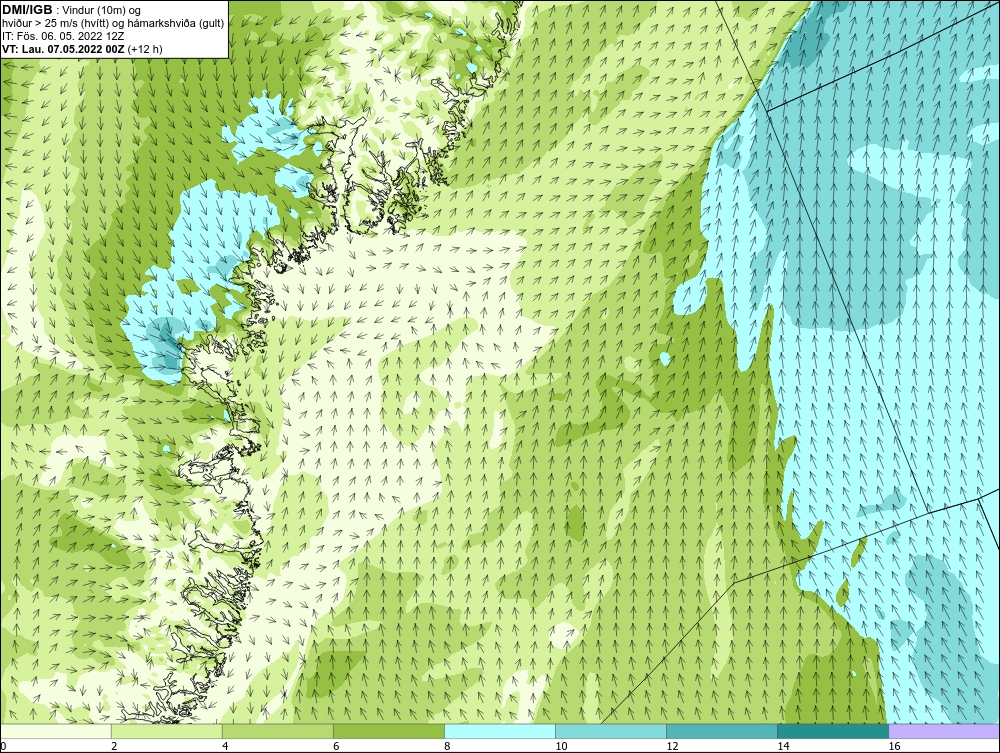Click the 4-6 m/s green legend swatch

[x=277, y=731]
